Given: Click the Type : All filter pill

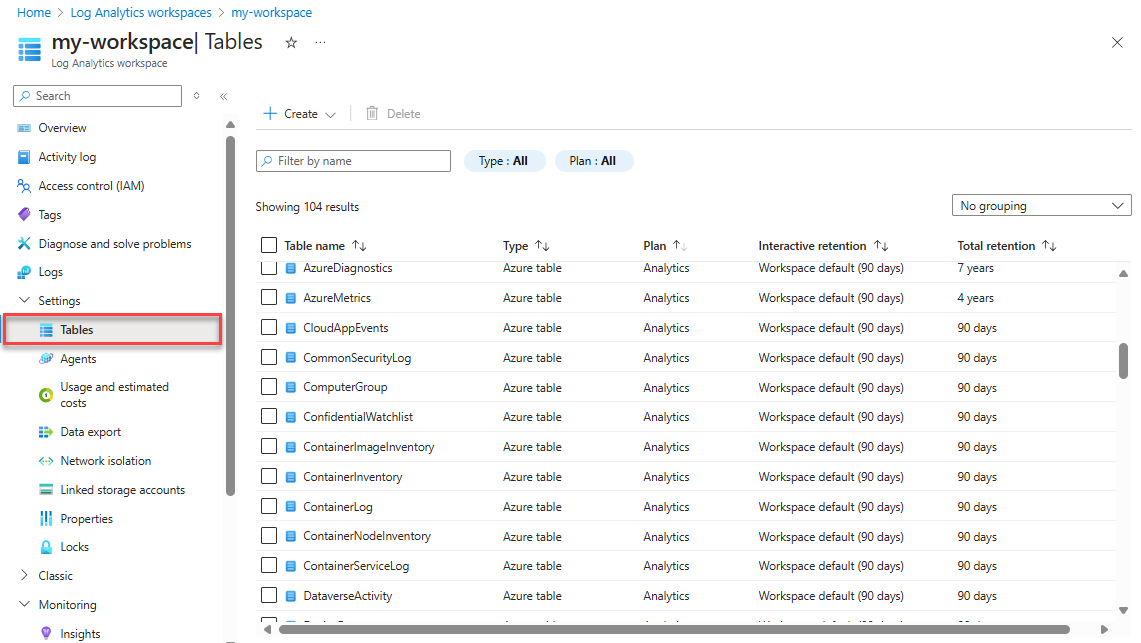Looking at the screenshot, I should point(504,161).
